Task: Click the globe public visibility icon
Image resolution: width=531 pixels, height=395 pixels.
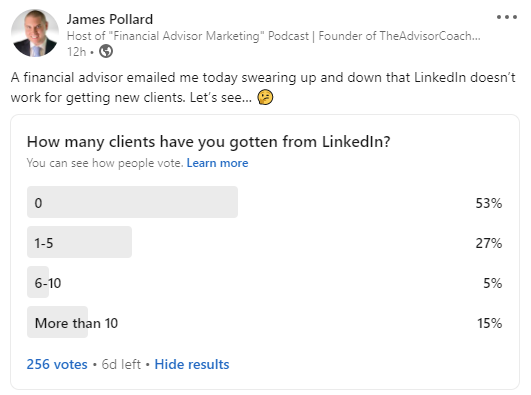Action: coord(106,51)
